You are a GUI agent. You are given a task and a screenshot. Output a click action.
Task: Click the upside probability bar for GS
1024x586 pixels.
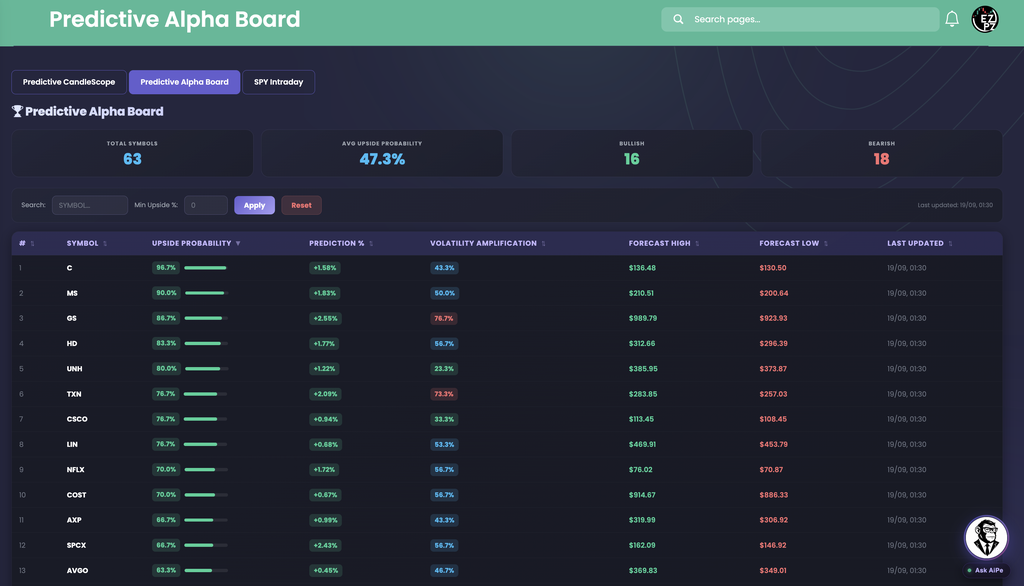(206, 318)
